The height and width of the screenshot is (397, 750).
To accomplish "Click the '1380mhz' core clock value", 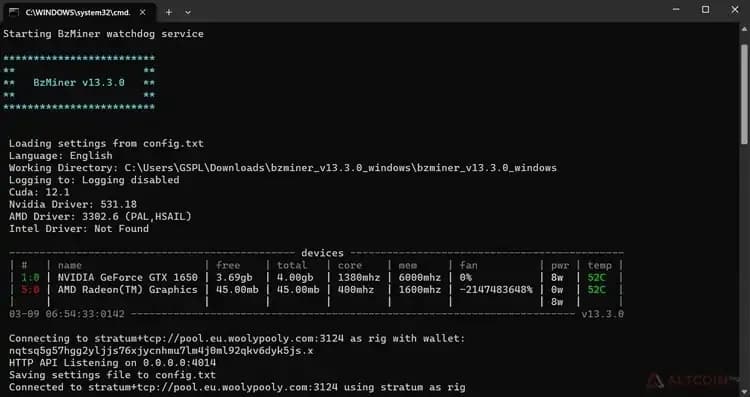I will [x=359, y=277].
